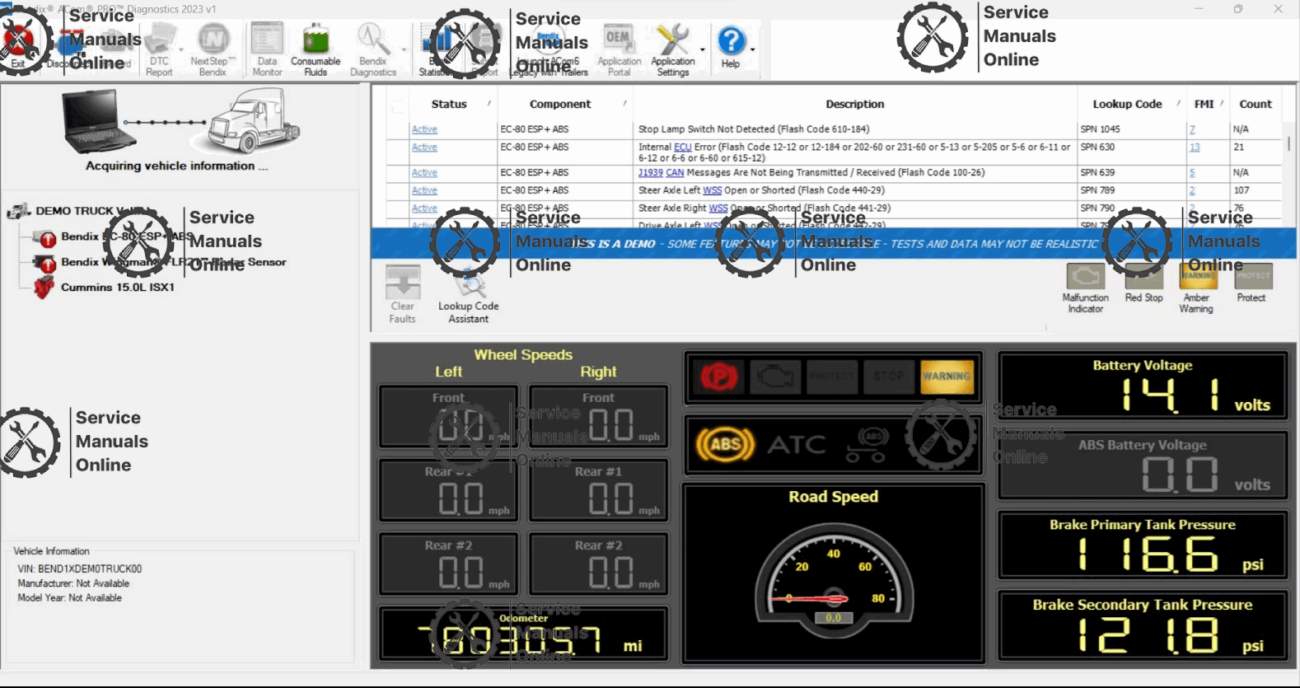Image resolution: width=1300 pixels, height=688 pixels.
Task: Click the ABS warning indicator on the dashboard
Action: click(726, 444)
